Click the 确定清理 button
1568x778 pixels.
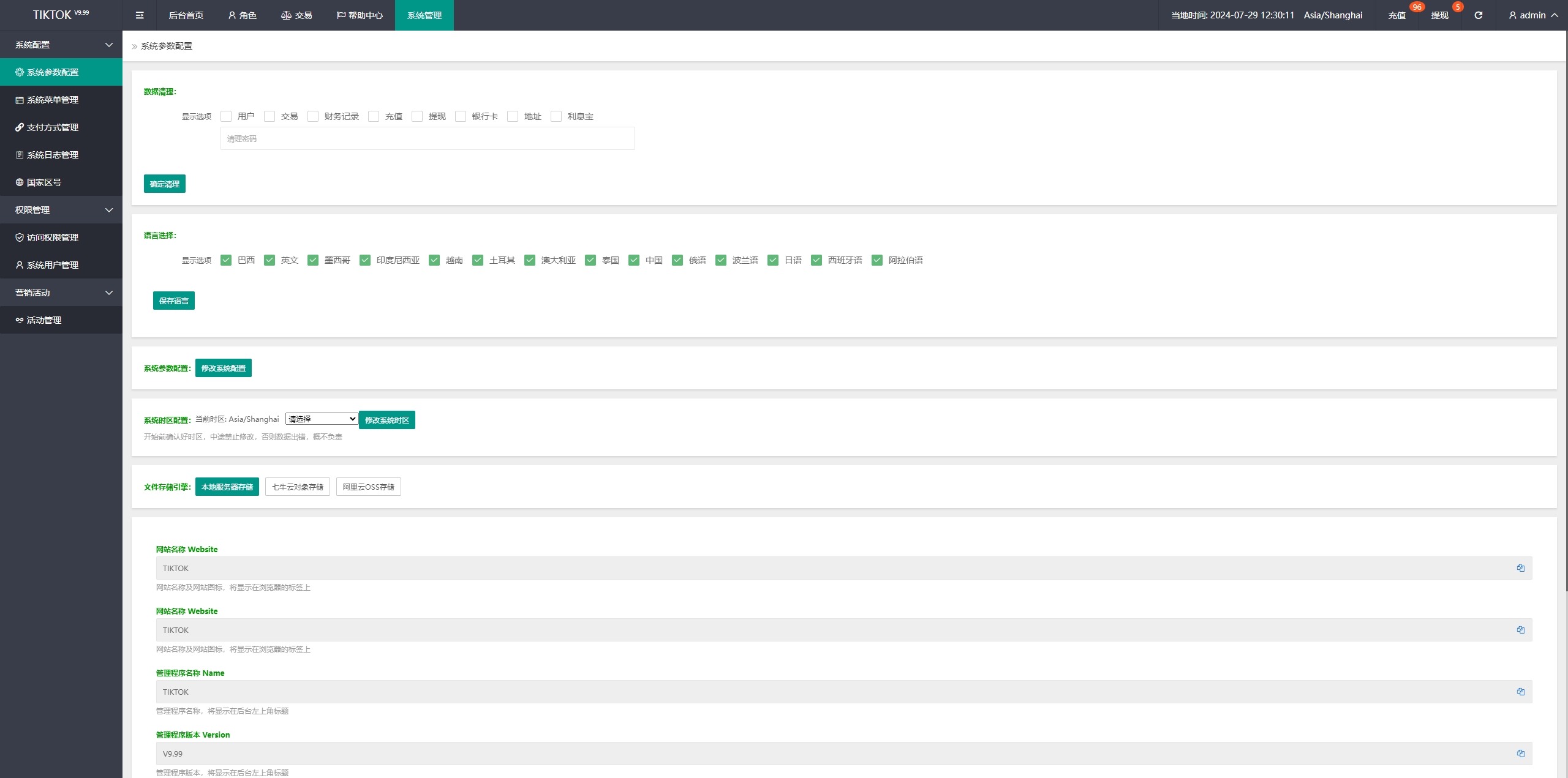click(x=165, y=184)
